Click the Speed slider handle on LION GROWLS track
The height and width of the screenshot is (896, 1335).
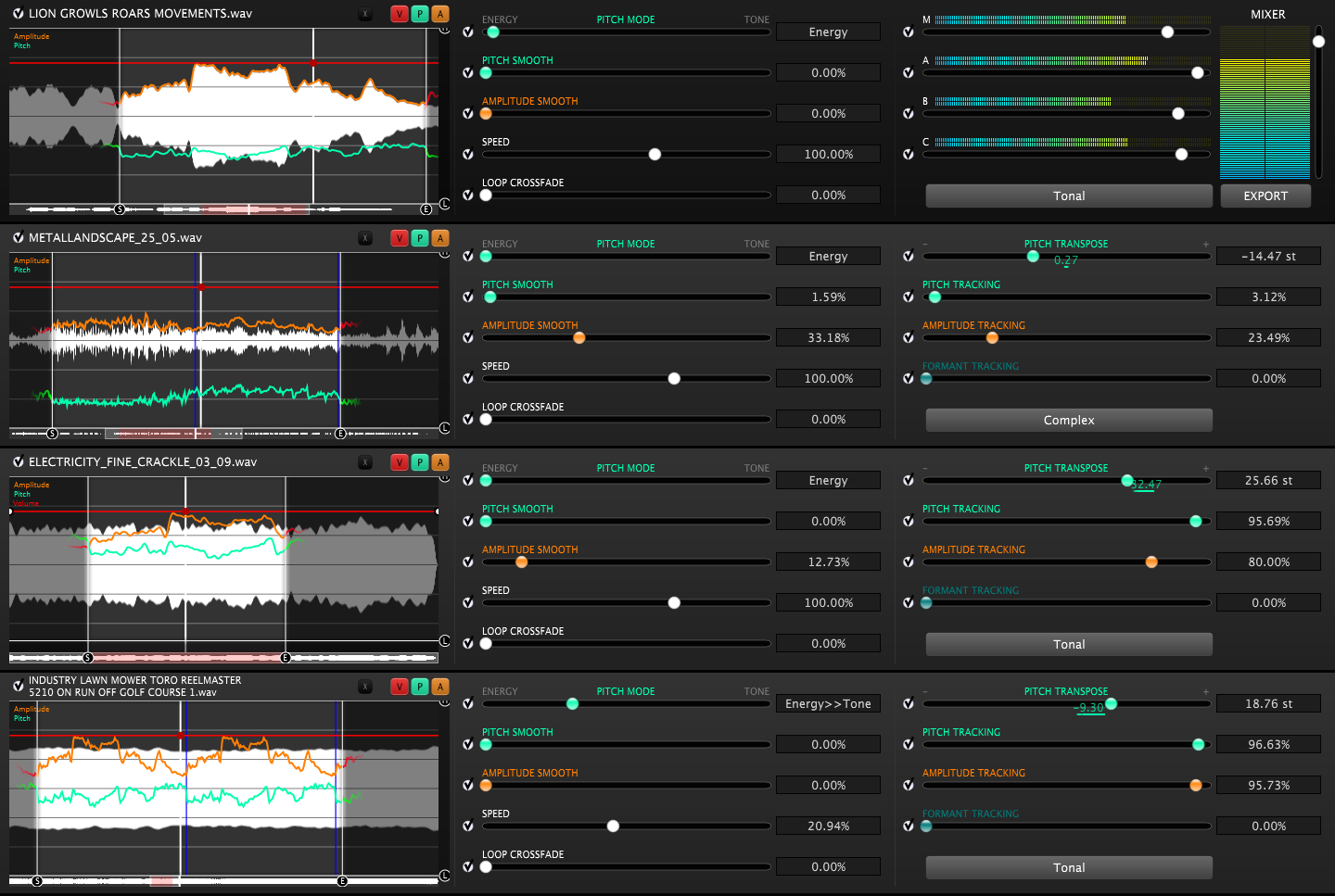click(x=655, y=155)
